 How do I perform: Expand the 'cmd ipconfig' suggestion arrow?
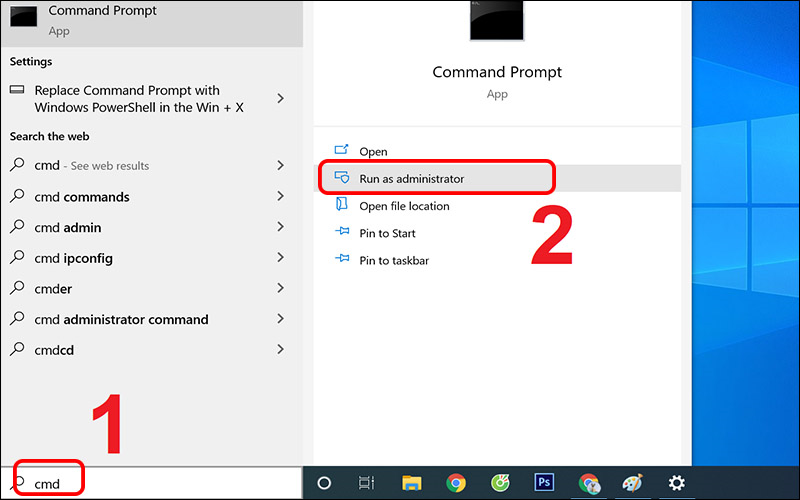click(x=281, y=258)
